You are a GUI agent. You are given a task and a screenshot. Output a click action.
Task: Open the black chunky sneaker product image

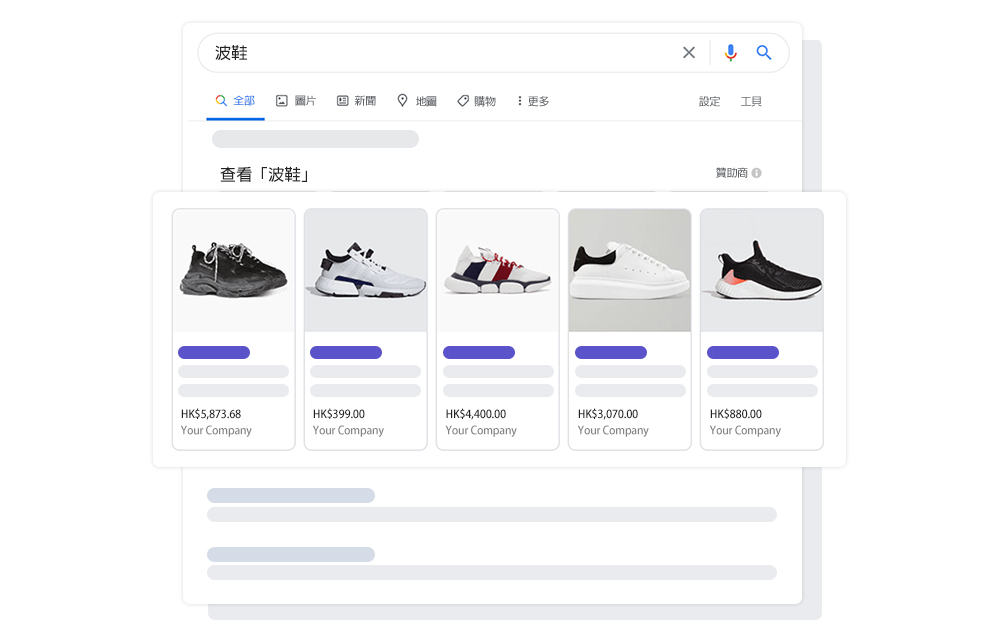tap(233, 270)
